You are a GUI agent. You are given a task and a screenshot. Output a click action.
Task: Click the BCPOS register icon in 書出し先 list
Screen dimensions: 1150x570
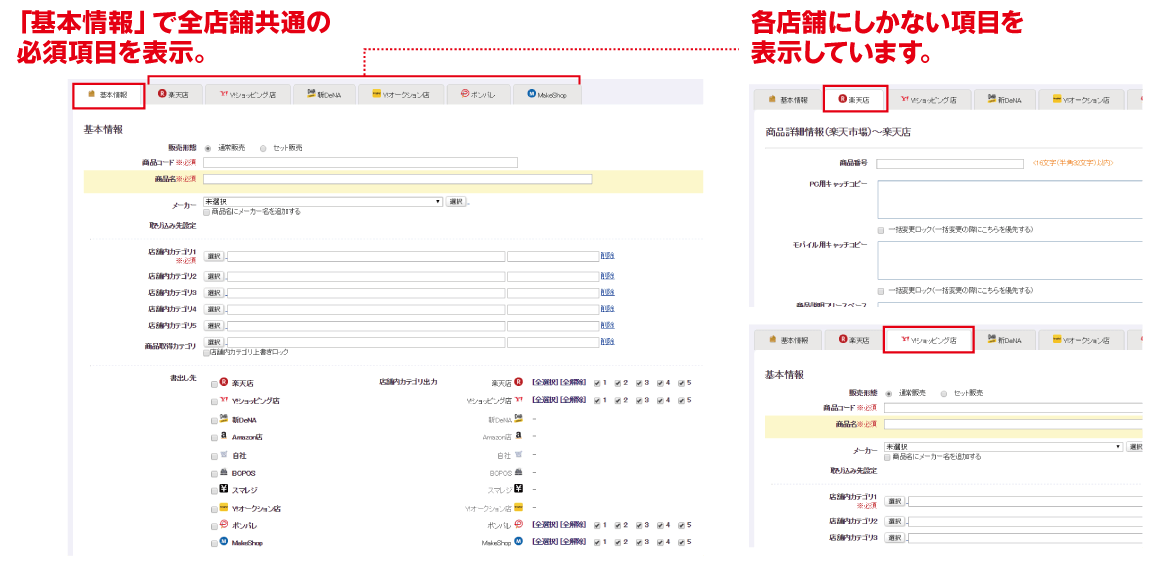224,472
